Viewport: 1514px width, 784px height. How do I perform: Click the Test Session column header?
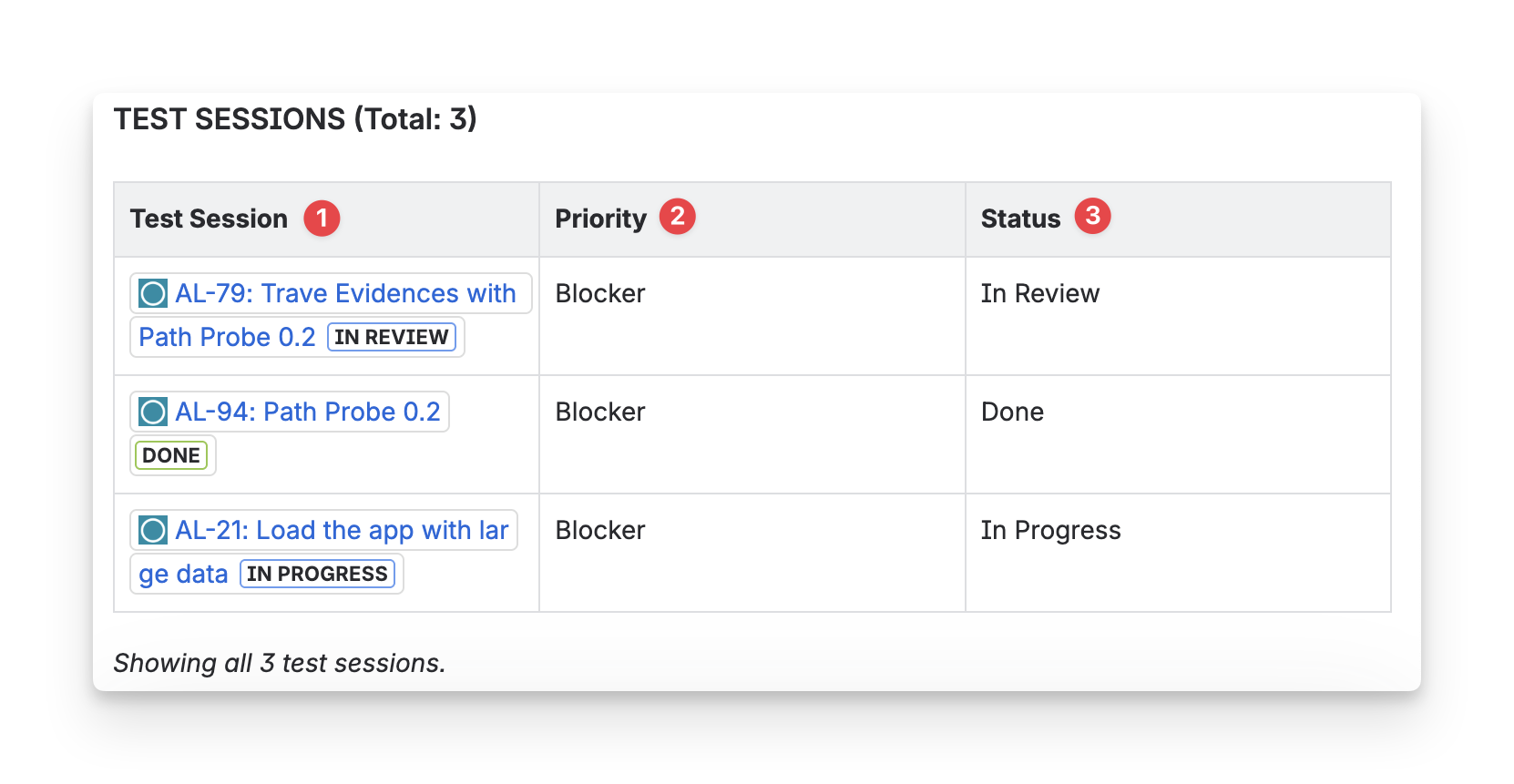(209, 219)
